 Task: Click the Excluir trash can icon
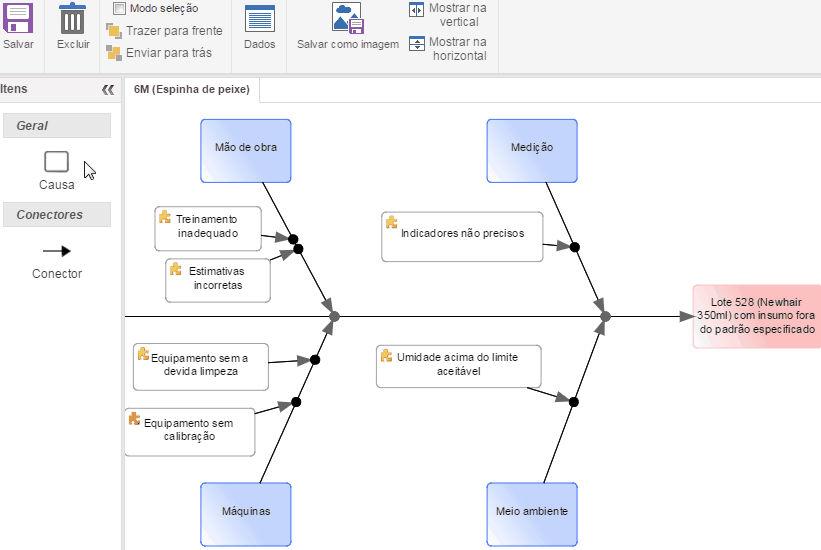pyautogui.click(x=73, y=19)
